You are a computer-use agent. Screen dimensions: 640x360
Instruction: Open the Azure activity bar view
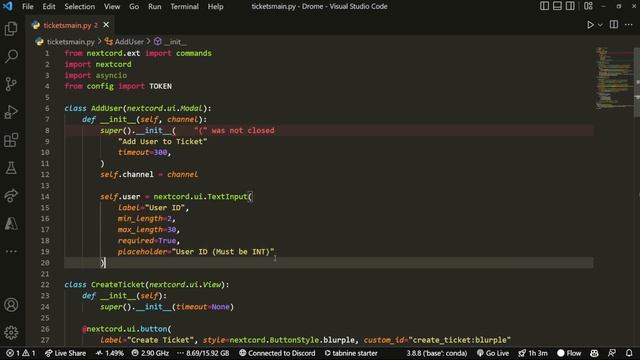[x=11, y=223]
